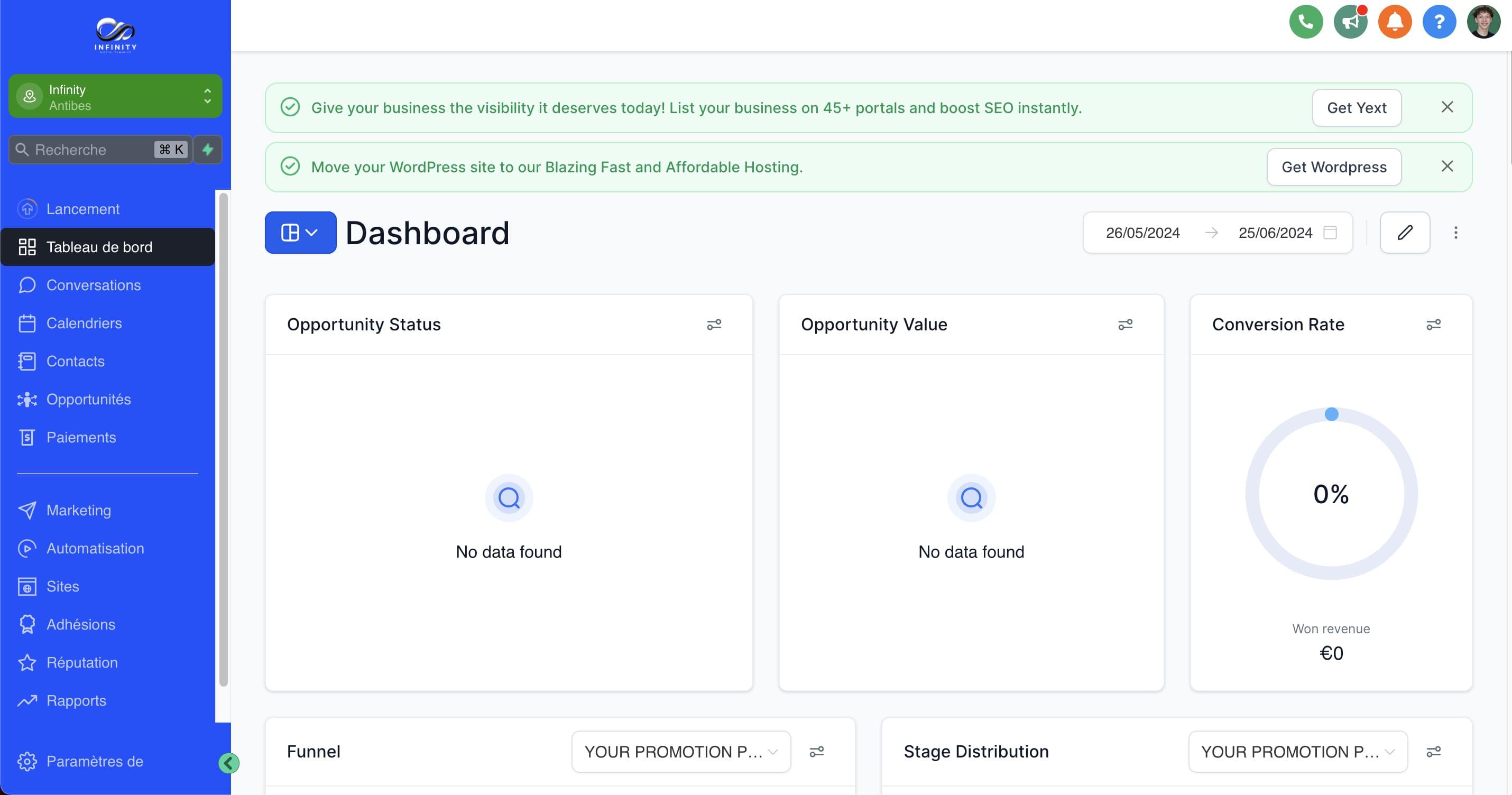This screenshot has width=1512, height=795.
Task: Click the Tableau de bord menu item
Action: [99, 246]
